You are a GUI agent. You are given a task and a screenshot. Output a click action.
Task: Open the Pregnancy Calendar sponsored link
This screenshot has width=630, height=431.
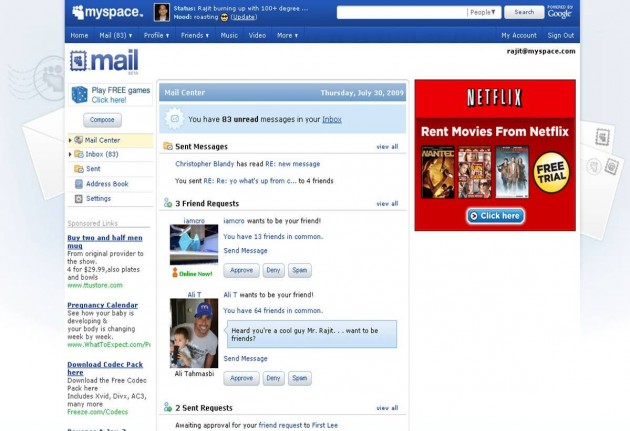(102, 305)
